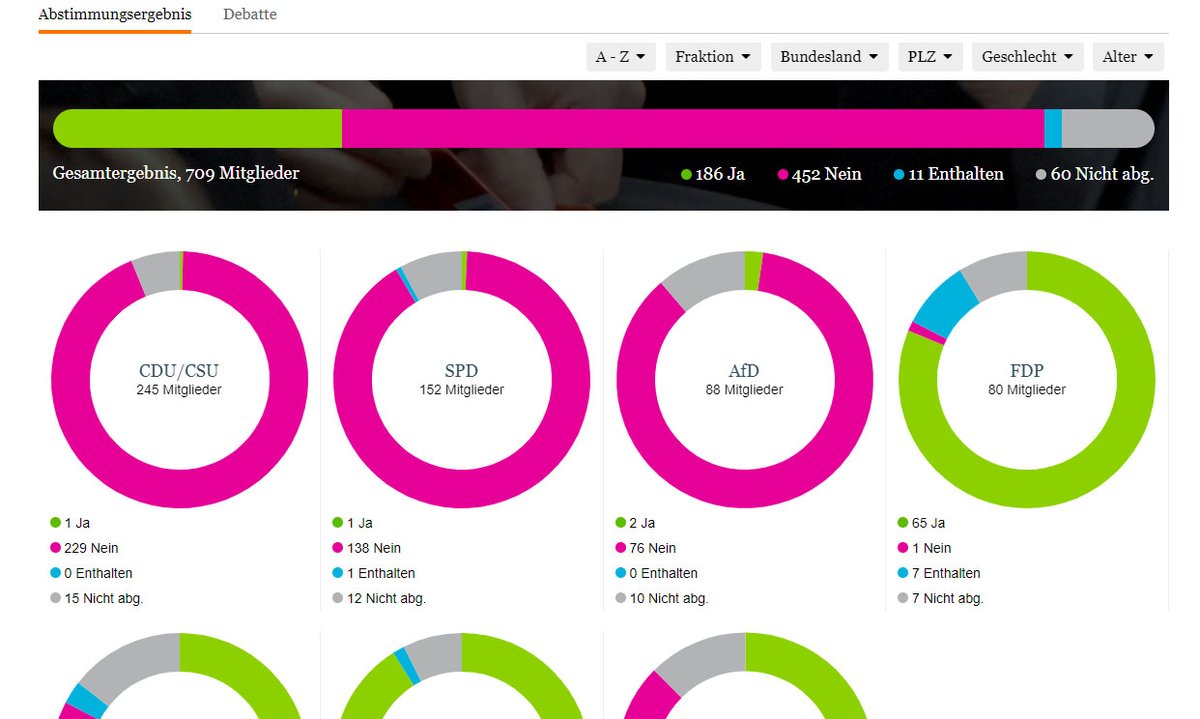
Task: Click the 60 Nicht abg. legend entry
Action: pyautogui.click(x=1095, y=174)
